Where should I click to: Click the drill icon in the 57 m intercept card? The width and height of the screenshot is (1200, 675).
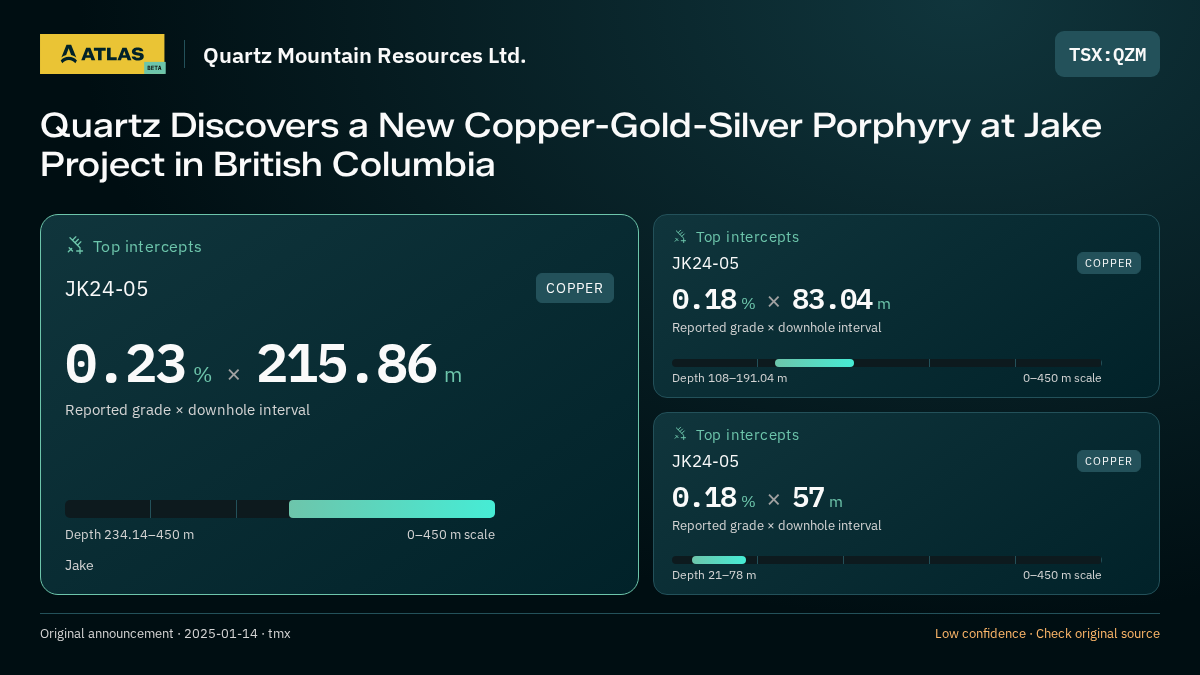point(680,434)
